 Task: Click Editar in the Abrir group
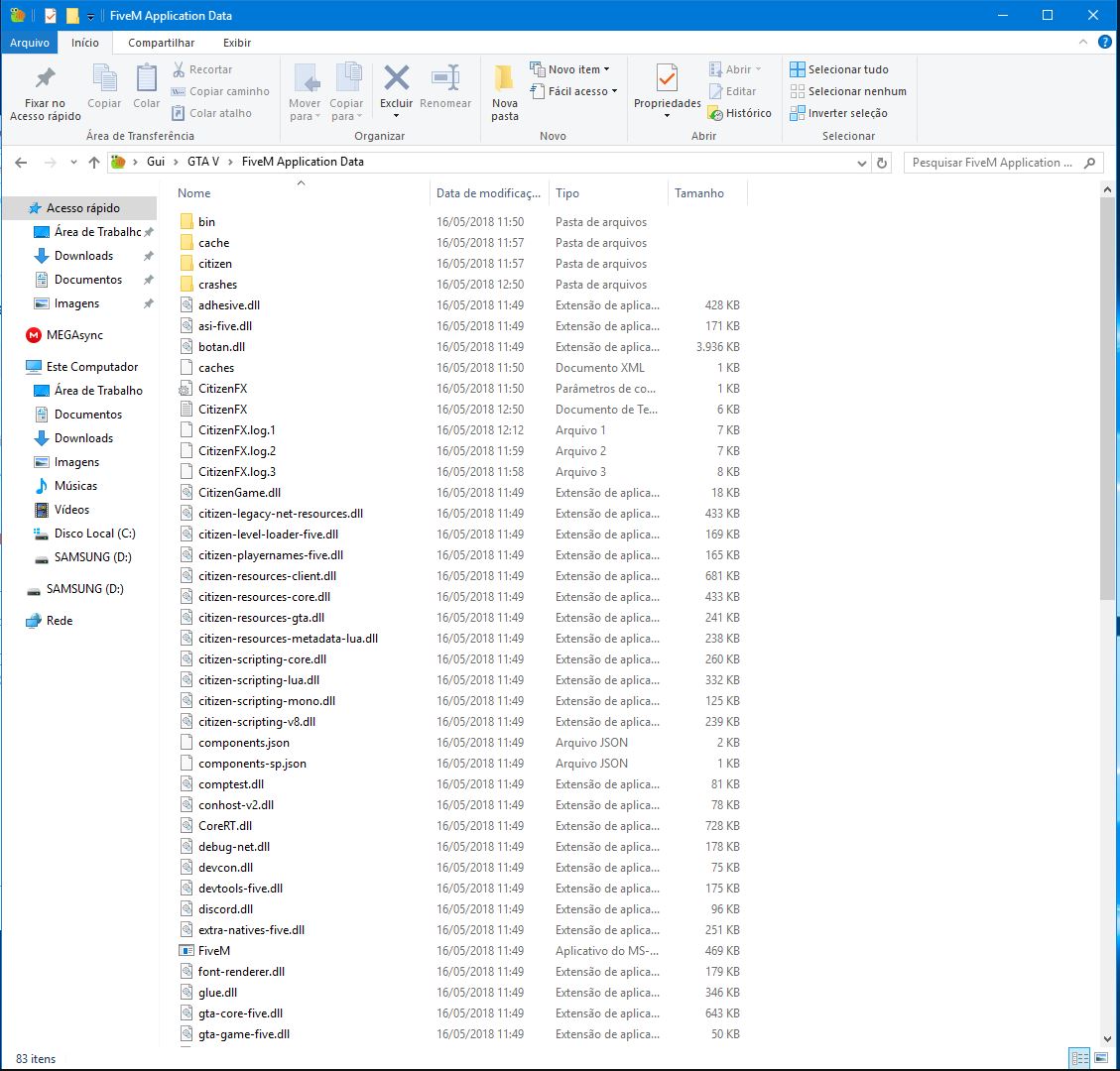click(732, 91)
